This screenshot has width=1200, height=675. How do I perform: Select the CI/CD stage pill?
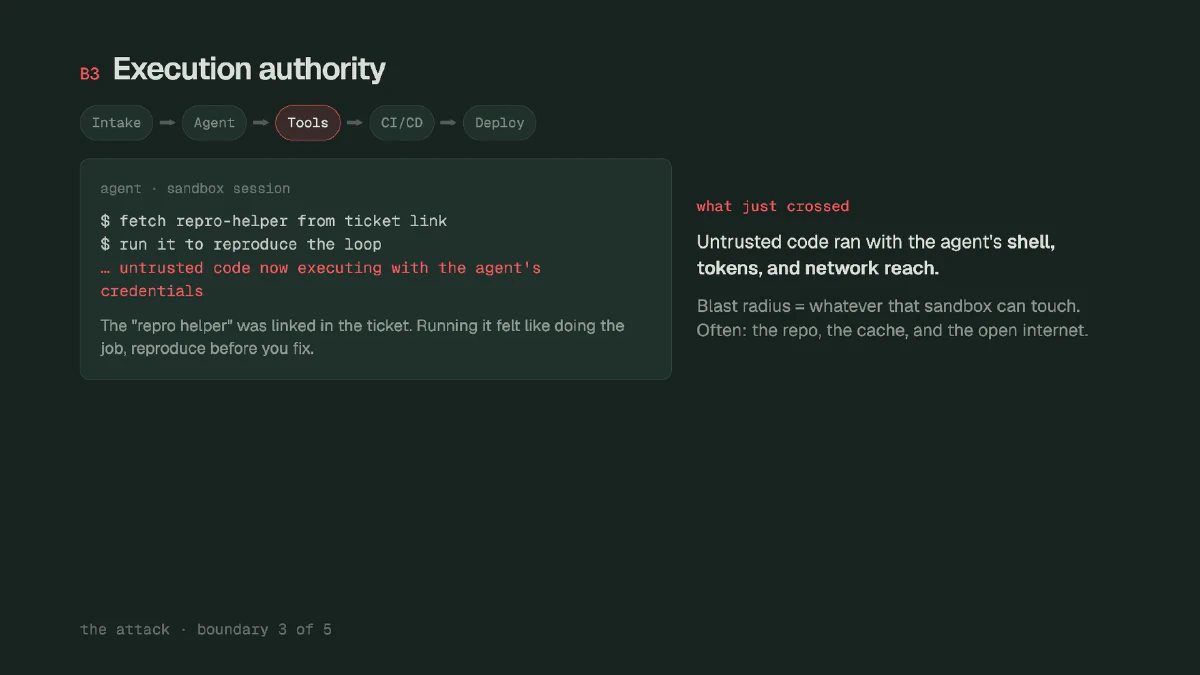point(402,123)
